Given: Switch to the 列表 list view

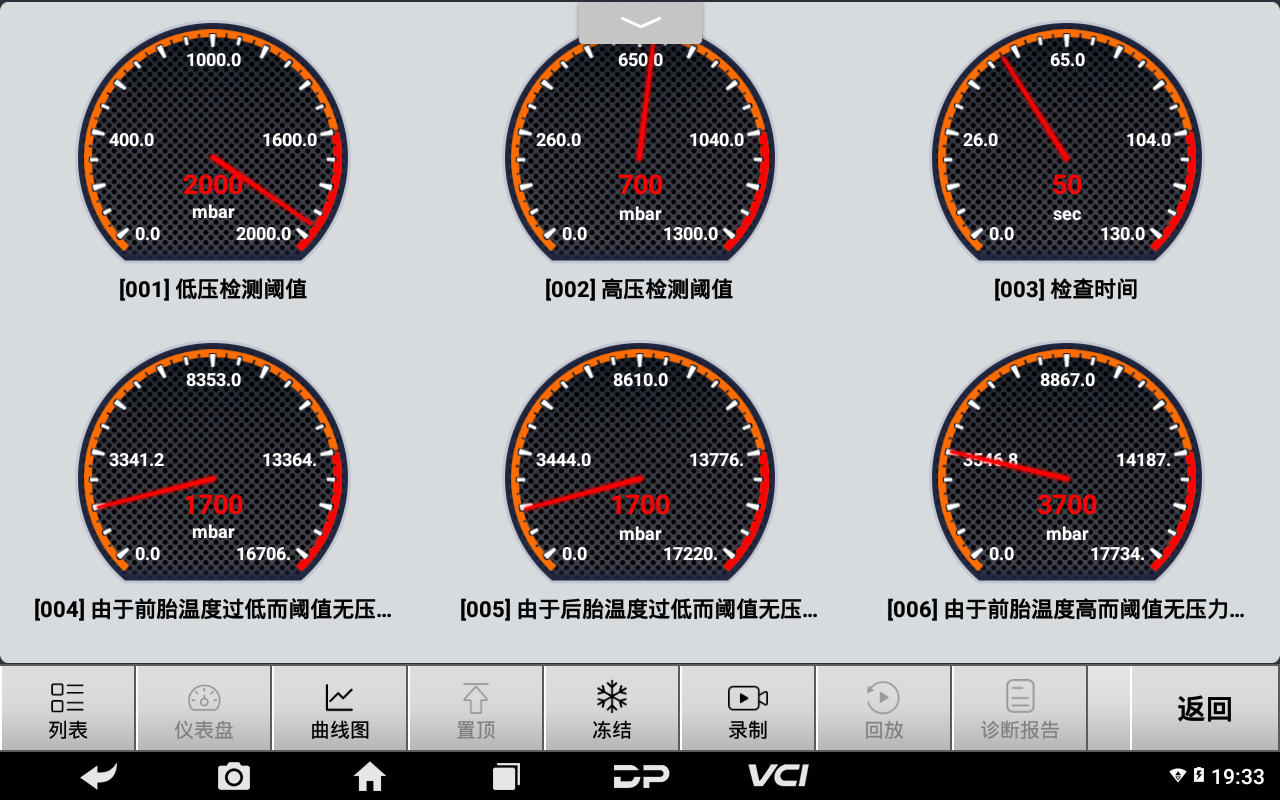Looking at the screenshot, I should 68,709.
